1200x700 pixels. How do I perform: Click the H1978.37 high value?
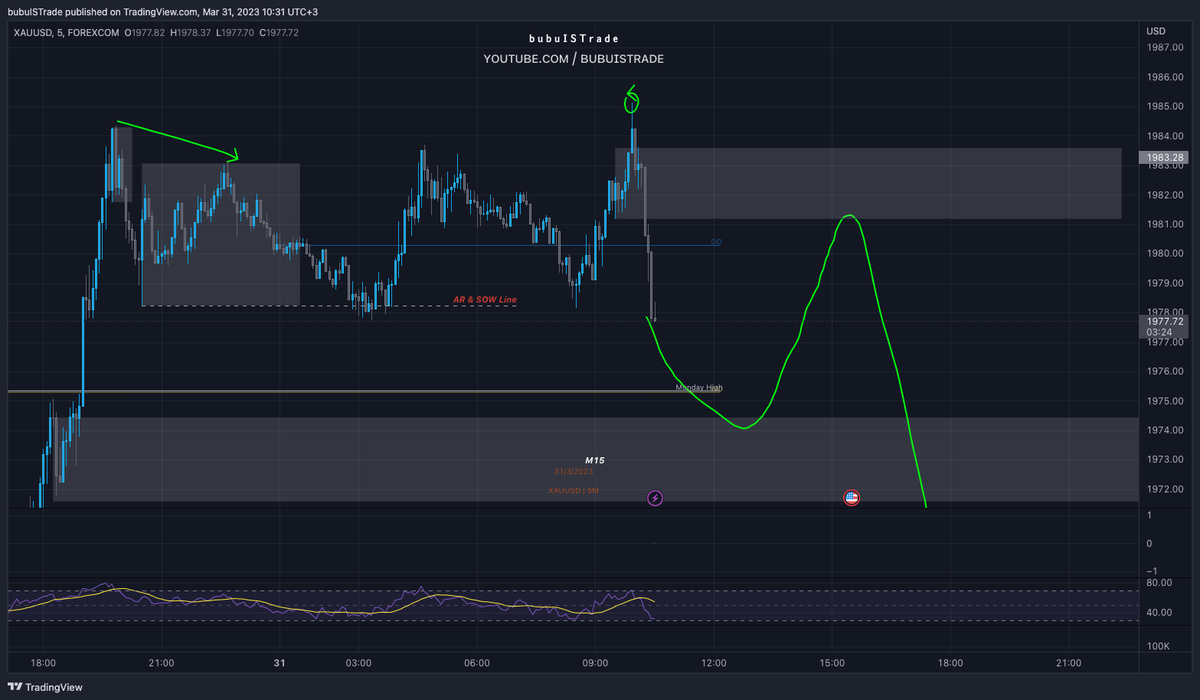coord(192,33)
